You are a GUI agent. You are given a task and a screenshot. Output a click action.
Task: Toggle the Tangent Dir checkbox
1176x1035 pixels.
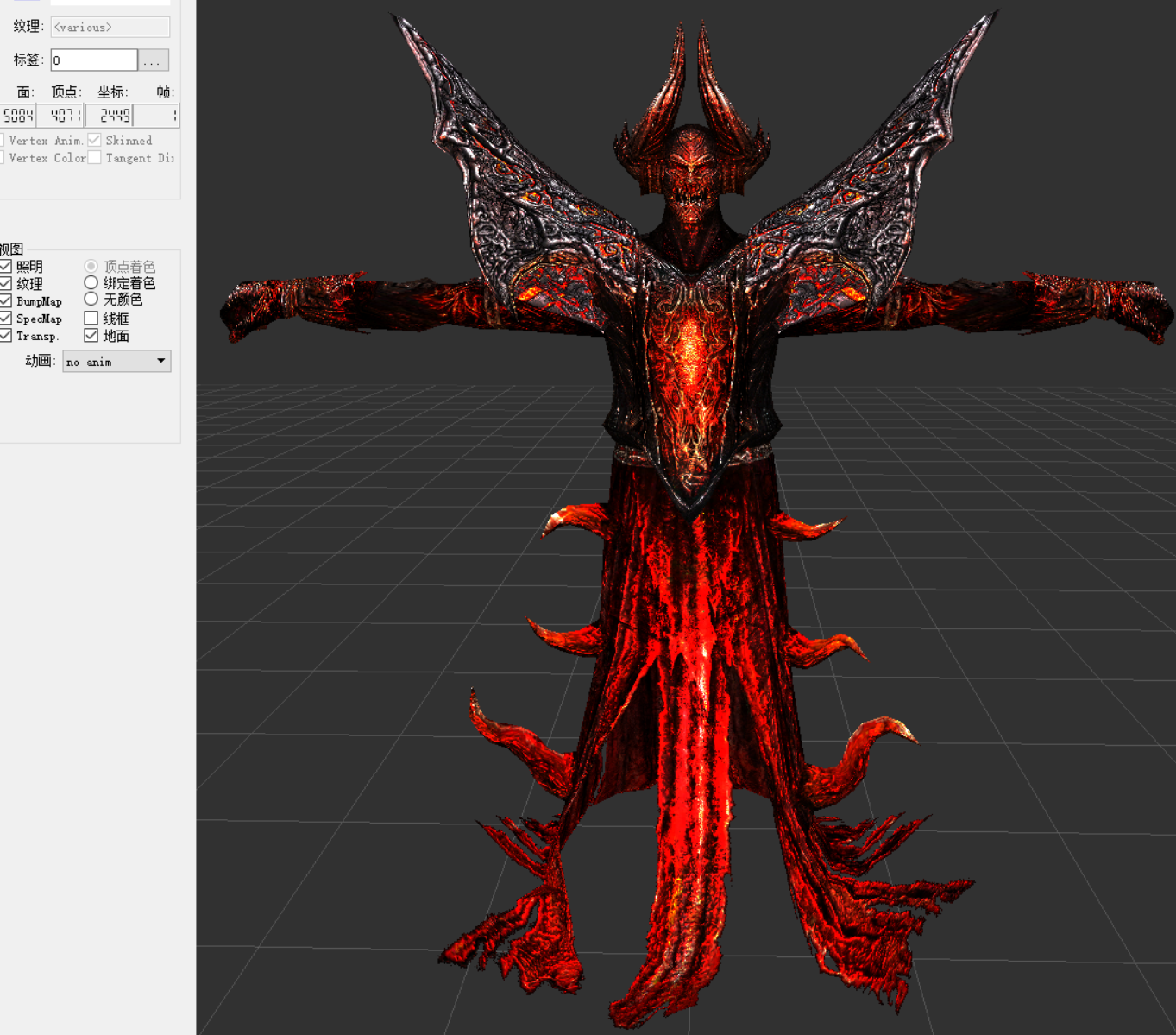click(x=94, y=158)
